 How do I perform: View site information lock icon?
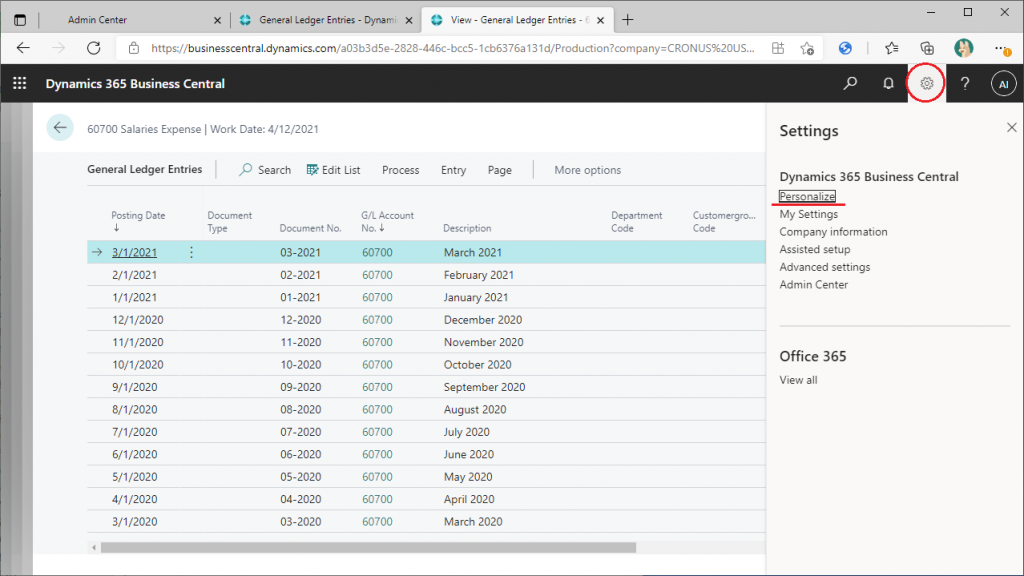click(134, 48)
